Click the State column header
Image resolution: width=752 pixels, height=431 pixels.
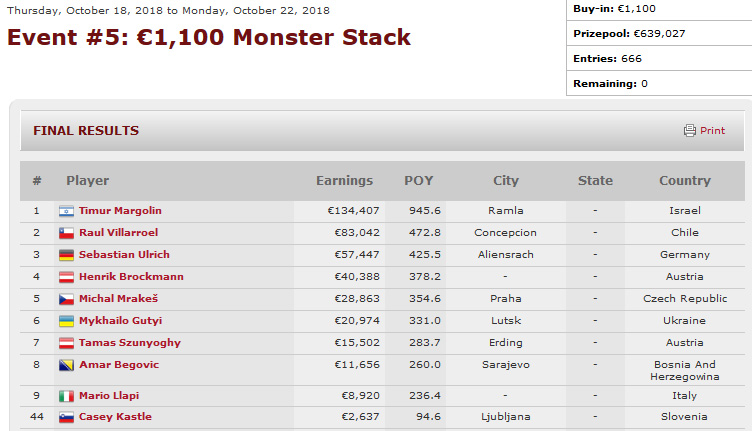(x=595, y=181)
